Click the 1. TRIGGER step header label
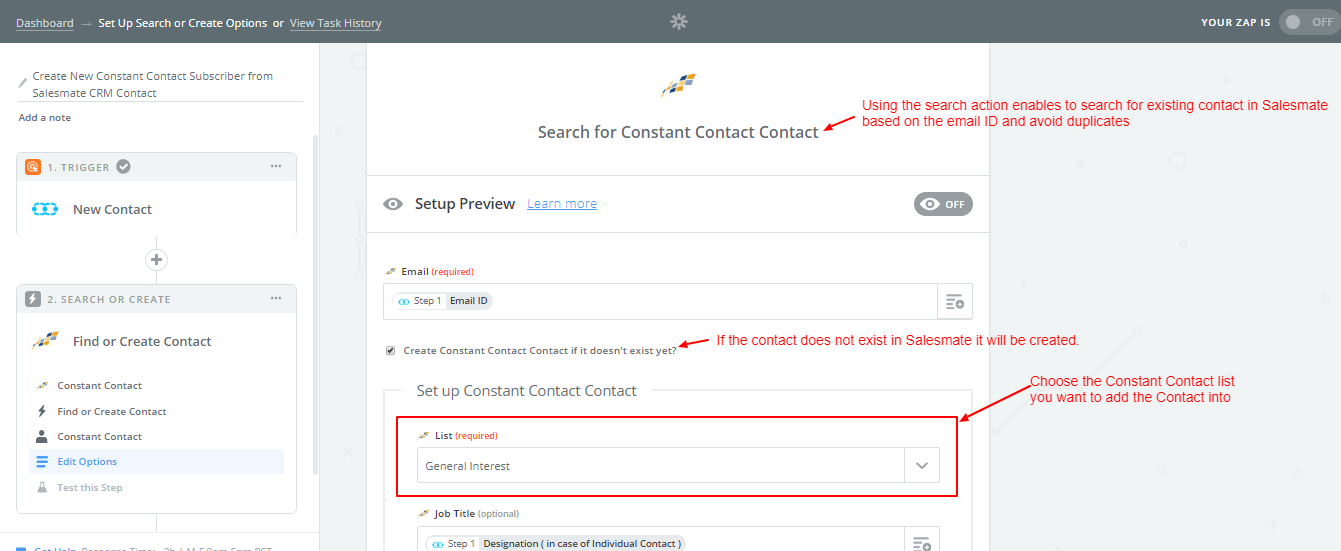 pos(79,168)
